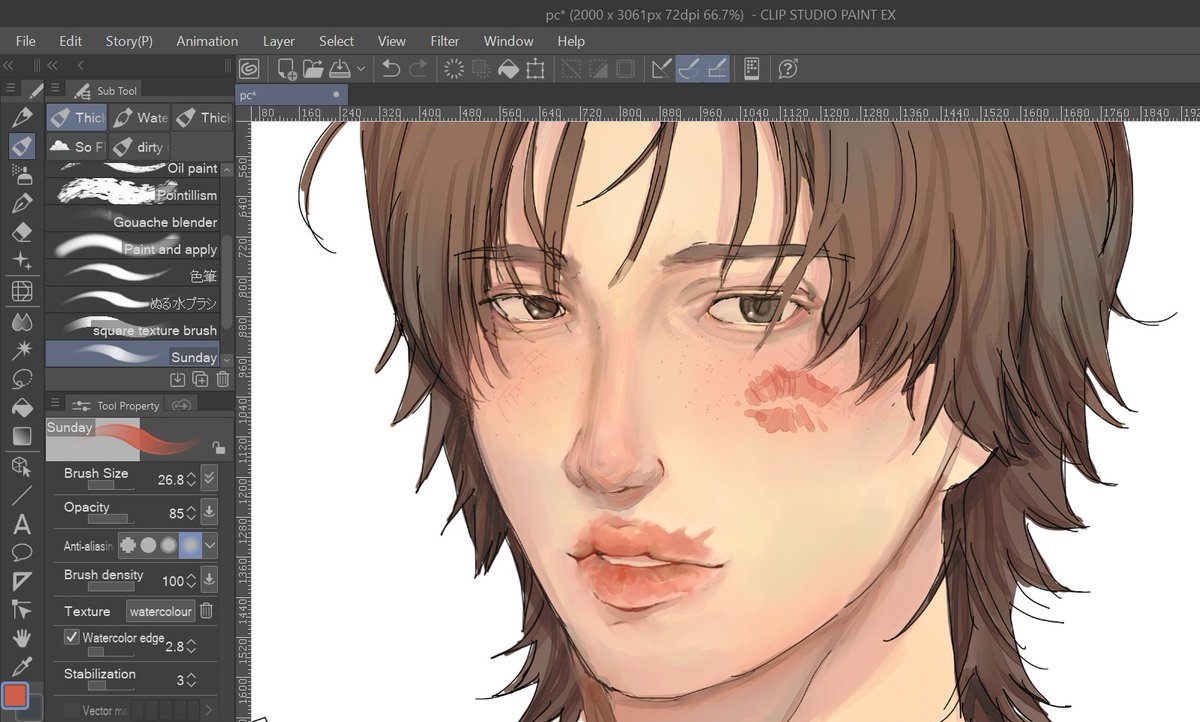Viewport: 1200px width, 722px height.
Task: Click the Clear (spinning dots) command icon
Action: (454, 69)
